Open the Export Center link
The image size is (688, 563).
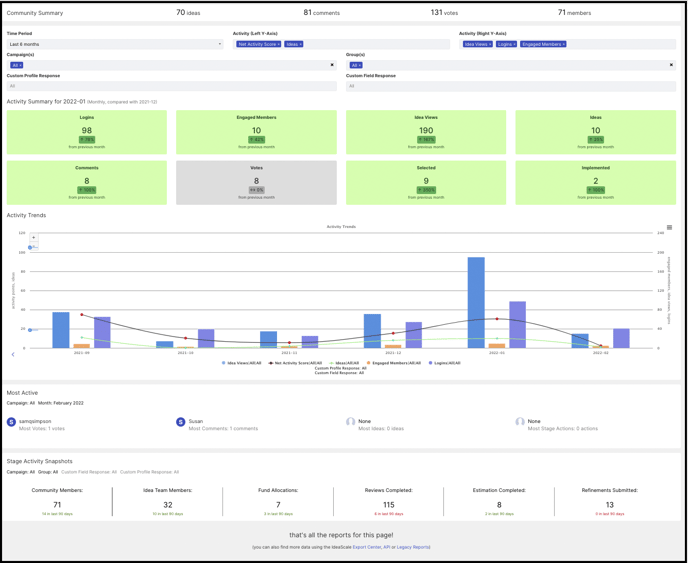[367, 547]
